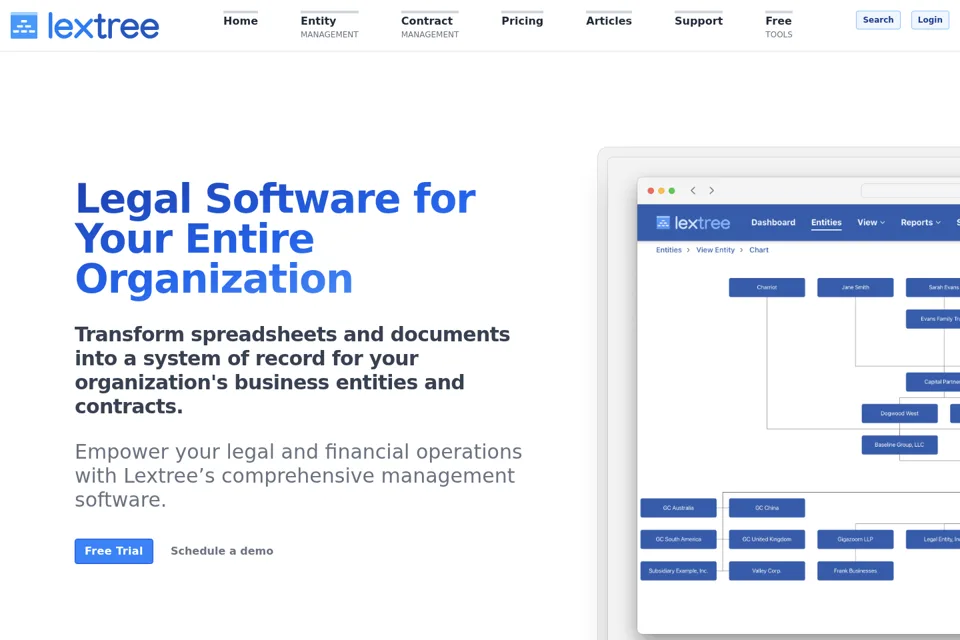Click the Lextree logo icon in header

coord(24,26)
